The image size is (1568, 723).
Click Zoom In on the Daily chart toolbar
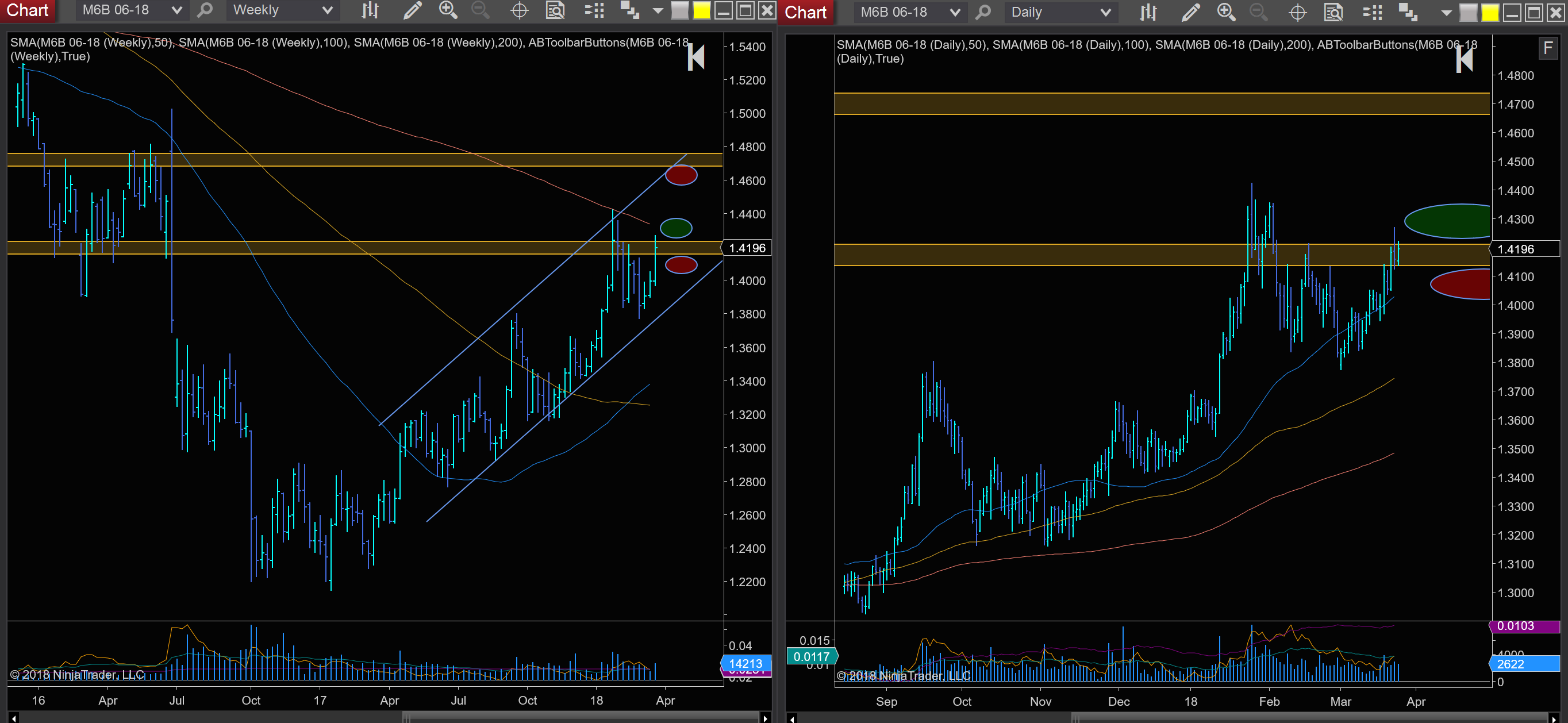[x=1226, y=12]
